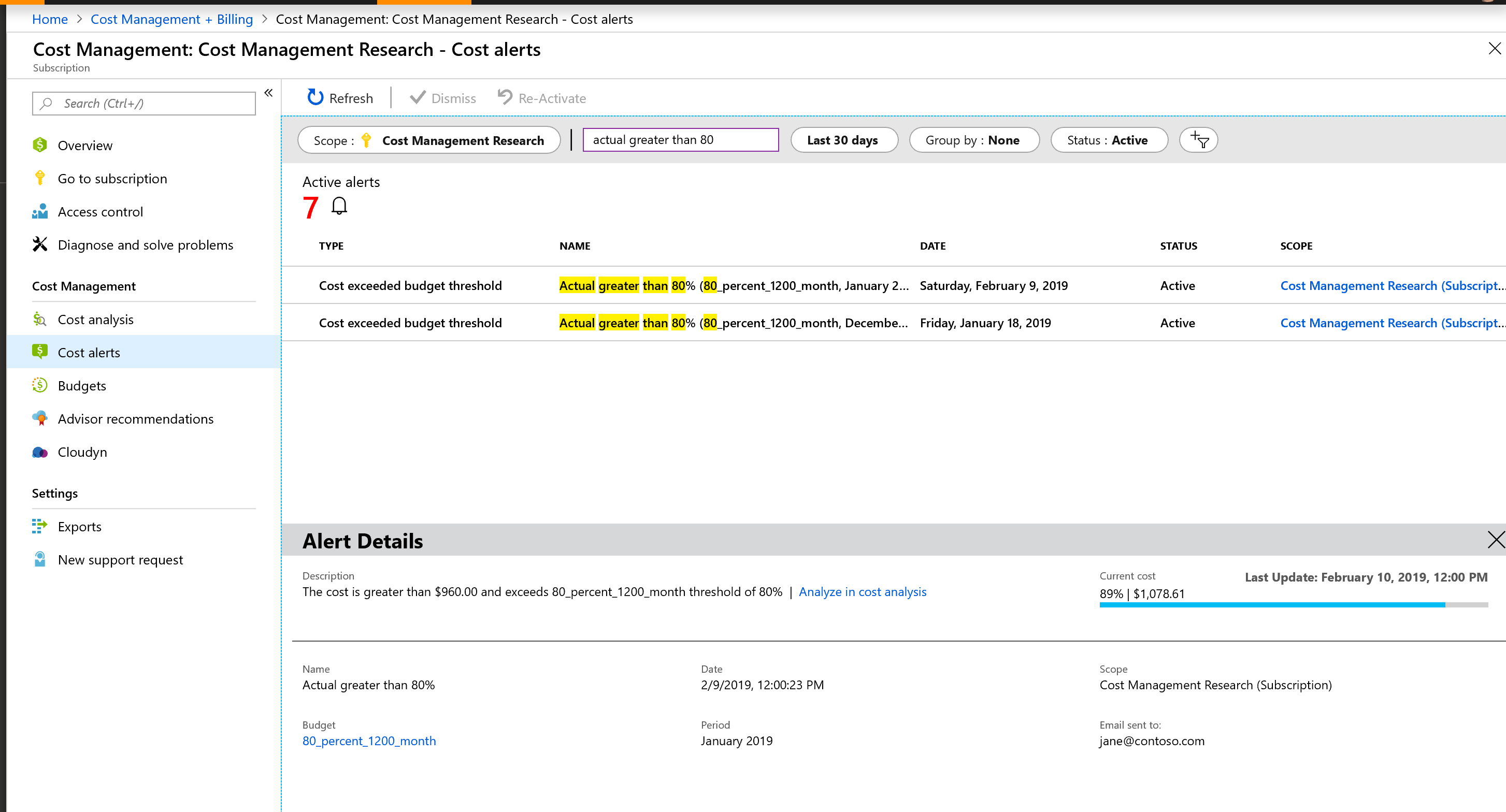Open the 80_percent_1200_month budget link
Image resolution: width=1506 pixels, height=812 pixels.
[369, 741]
